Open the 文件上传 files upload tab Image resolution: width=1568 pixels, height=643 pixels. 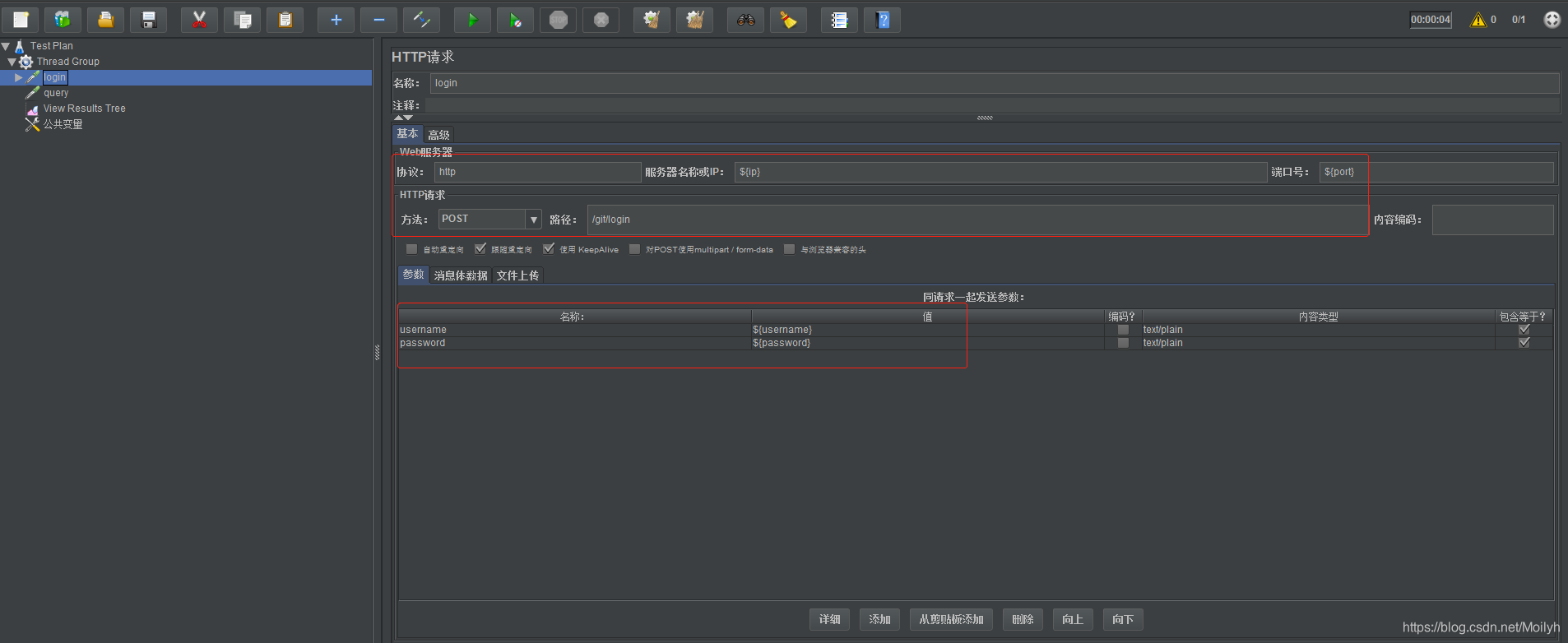(x=517, y=275)
